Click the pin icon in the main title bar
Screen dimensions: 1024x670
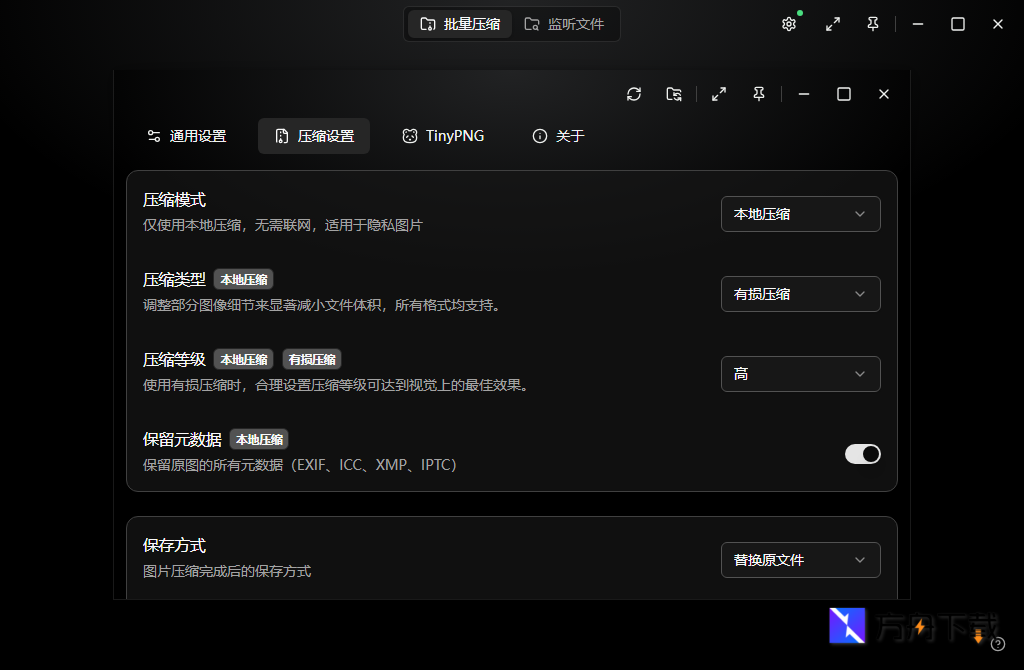click(x=872, y=23)
